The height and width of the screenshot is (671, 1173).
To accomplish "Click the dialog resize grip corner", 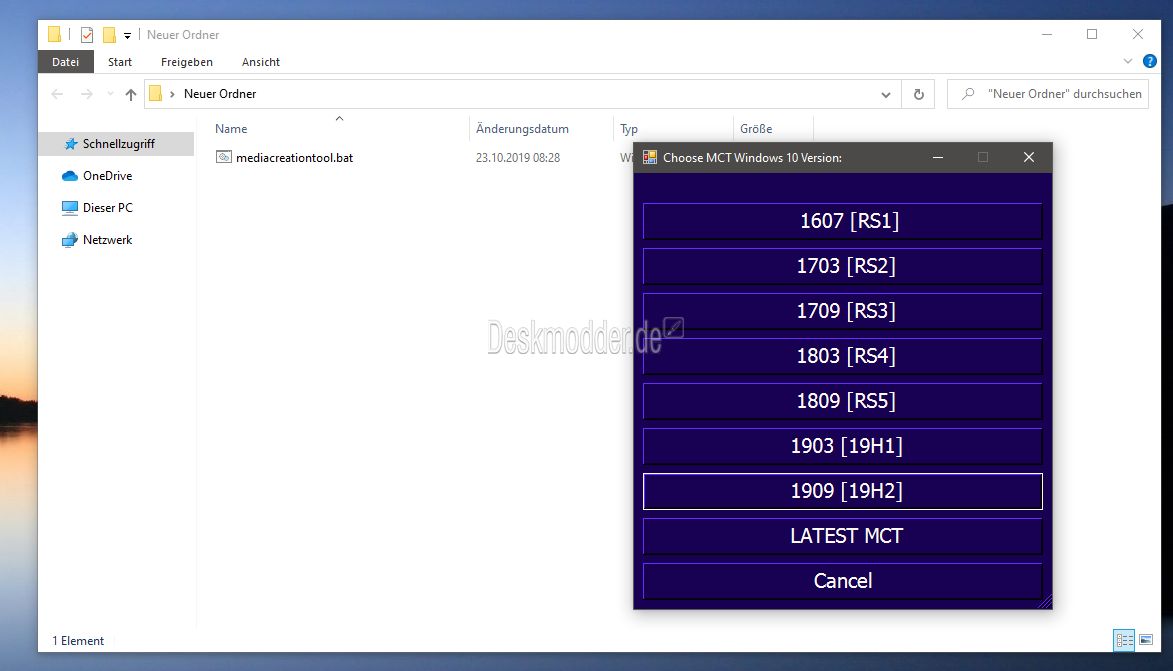I will click(x=1045, y=601).
